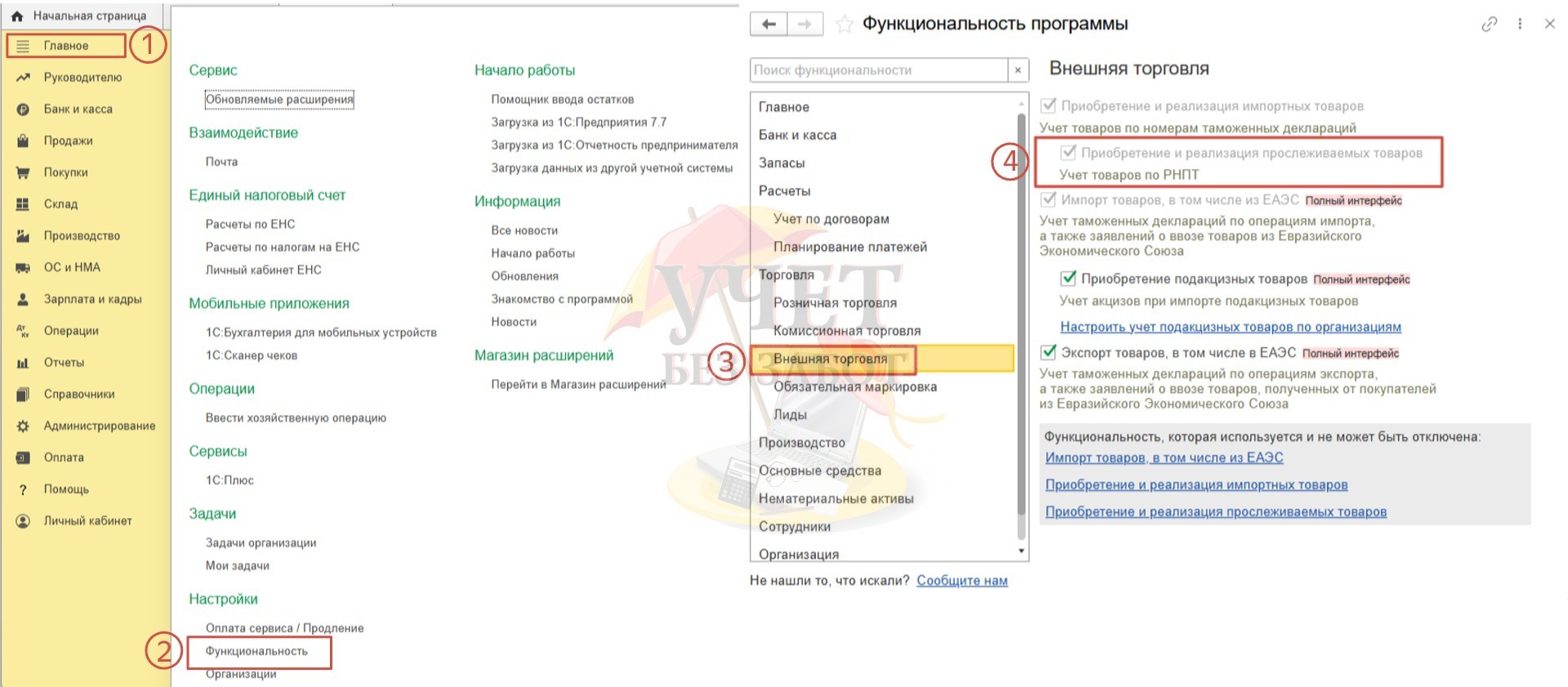Click the Зарплата и кадры person icon
This screenshot has height=687, width=1568.
pos(23,299)
